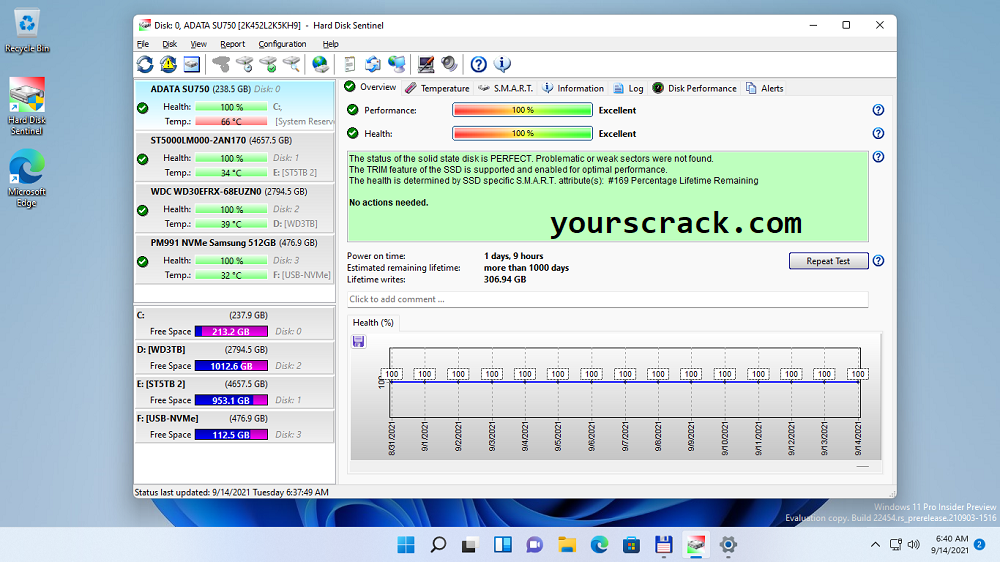The height and width of the screenshot is (562, 1000).
Task: Click the monitor with pen configuration icon
Action: [425, 64]
